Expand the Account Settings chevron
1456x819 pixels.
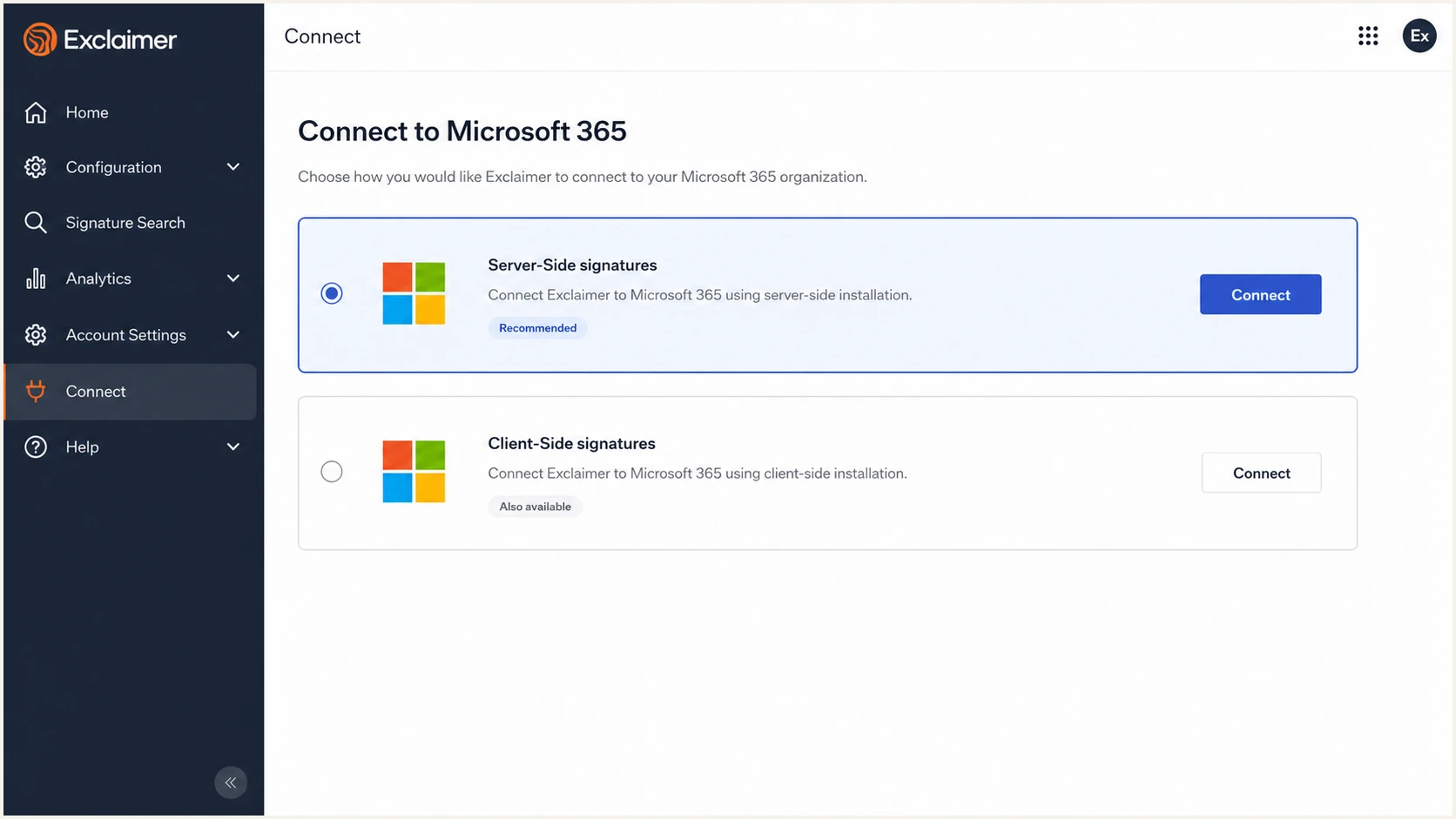[x=233, y=335]
